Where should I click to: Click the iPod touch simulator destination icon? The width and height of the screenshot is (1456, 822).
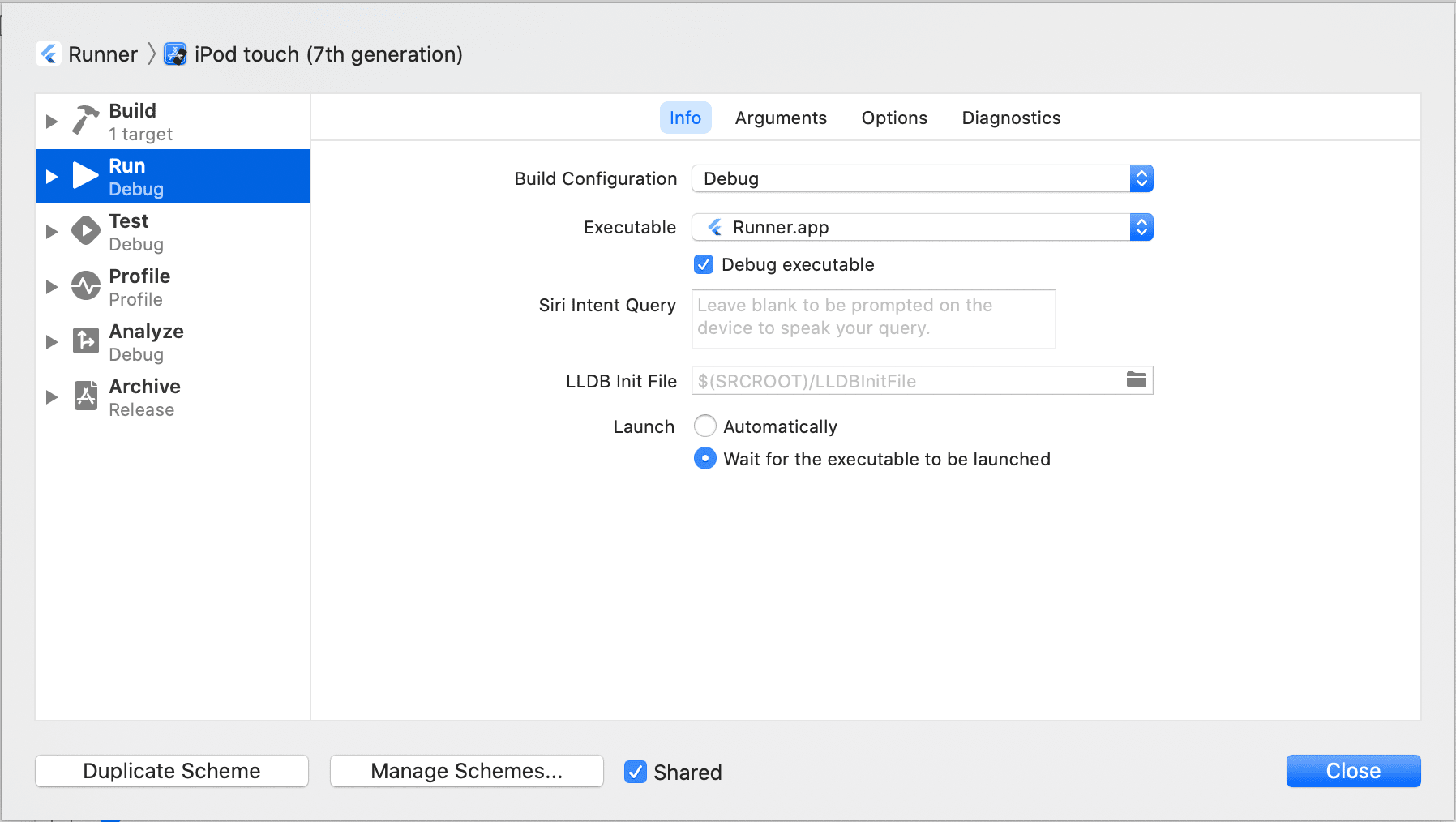click(175, 54)
